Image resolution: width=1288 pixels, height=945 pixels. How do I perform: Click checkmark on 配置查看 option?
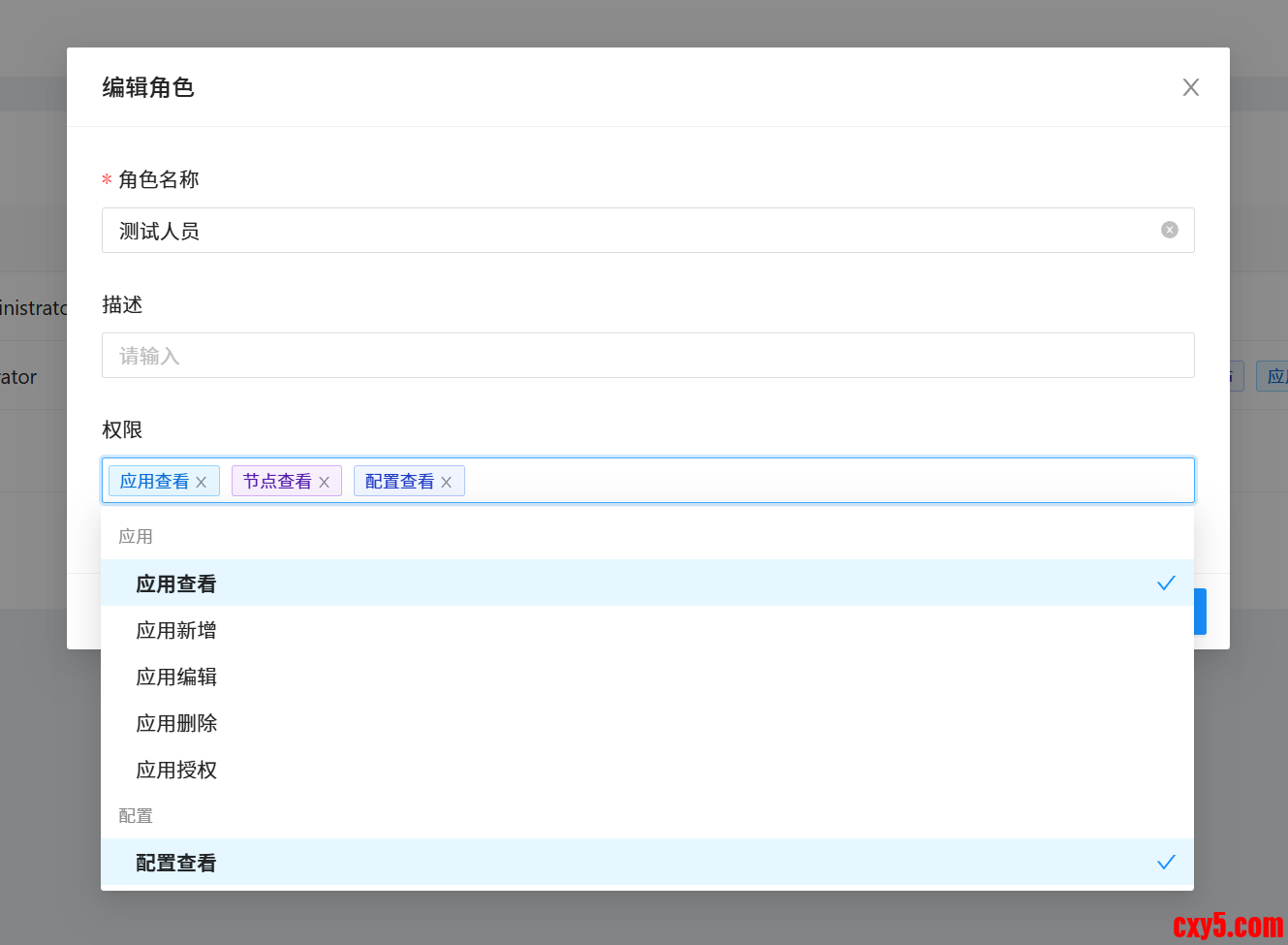(x=1165, y=862)
